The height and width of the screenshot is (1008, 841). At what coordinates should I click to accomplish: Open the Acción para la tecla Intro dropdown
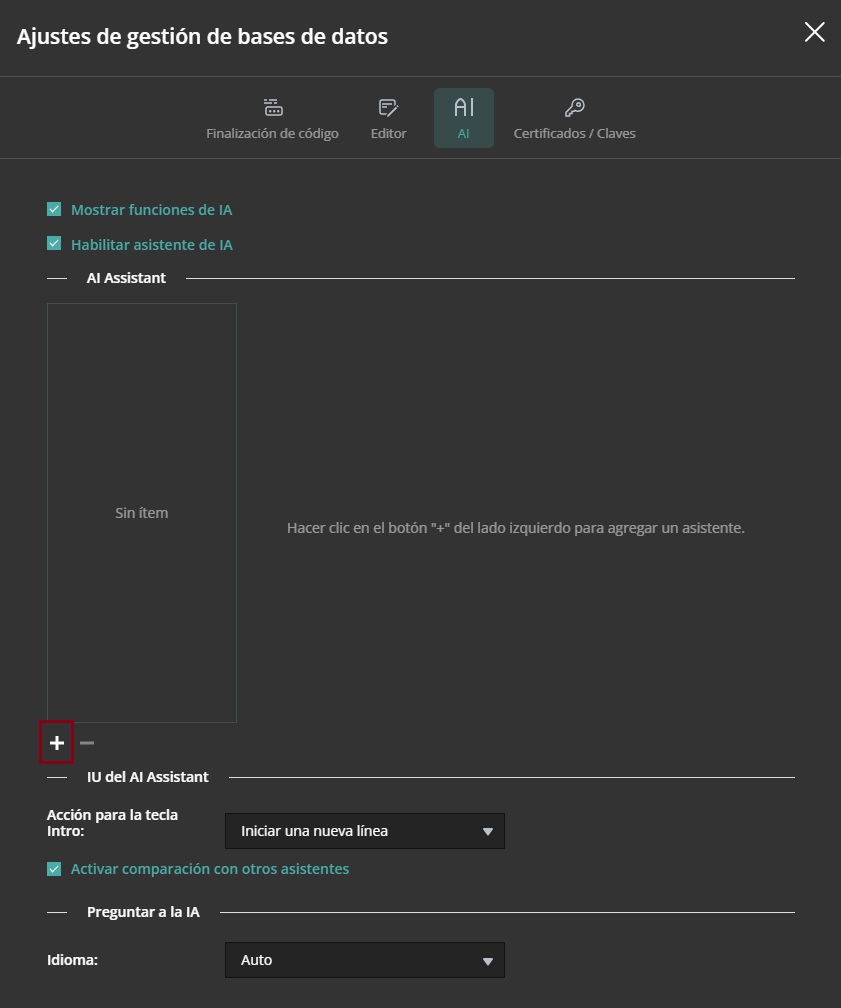365,830
